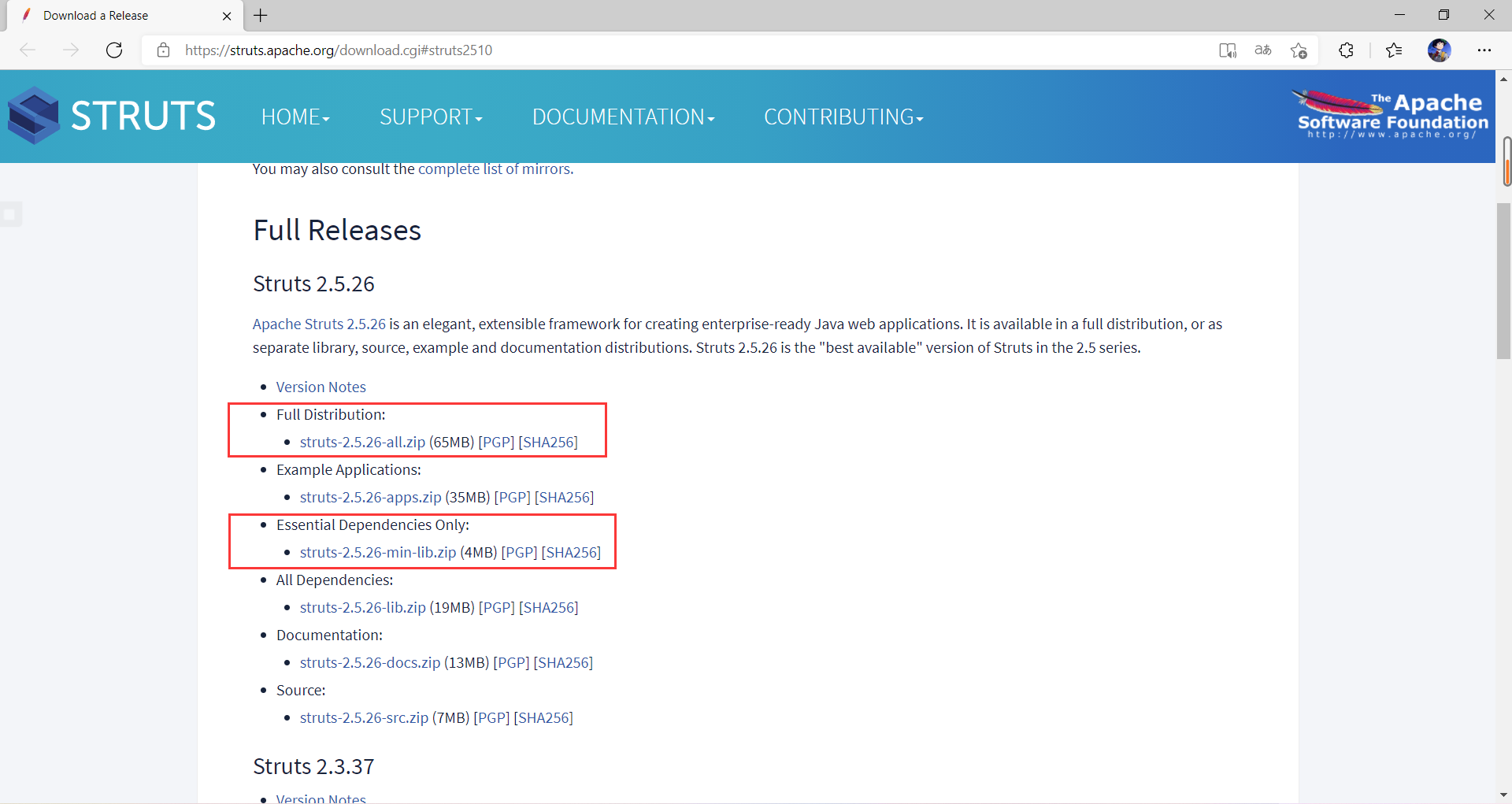Expand the HOME menu

pyautogui.click(x=295, y=117)
